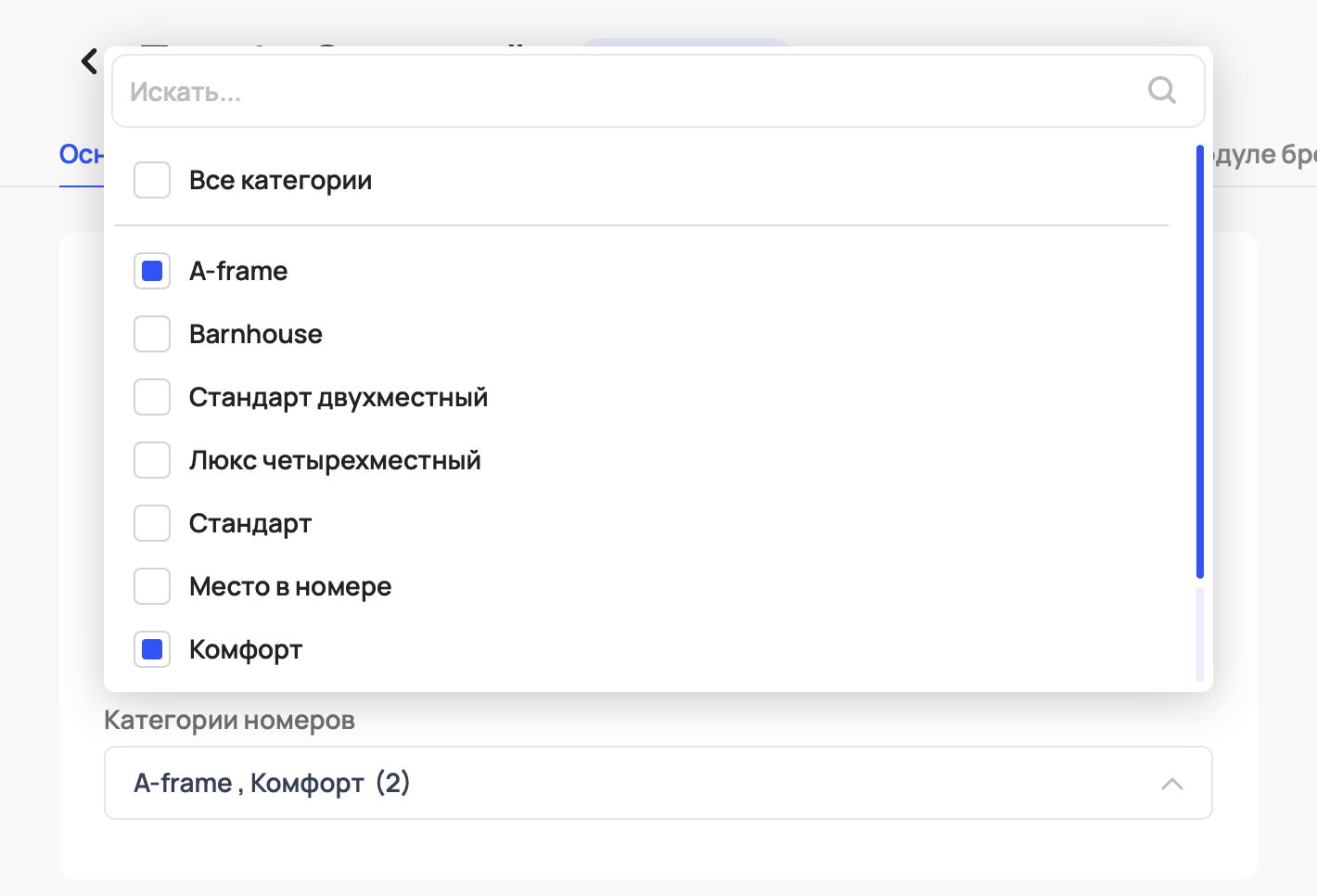Click the back arrow icon
The width and height of the screenshot is (1317, 896).
(x=89, y=61)
